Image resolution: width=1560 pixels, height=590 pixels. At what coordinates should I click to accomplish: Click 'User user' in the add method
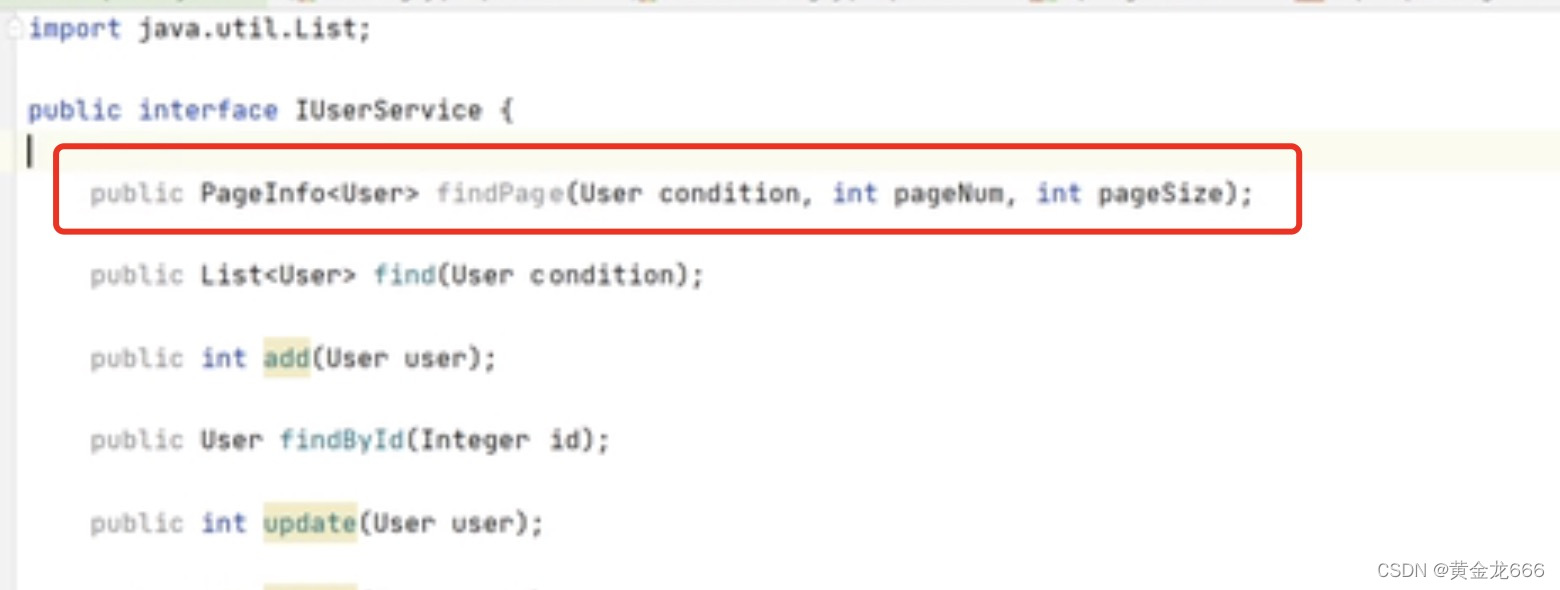[x=396, y=358]
